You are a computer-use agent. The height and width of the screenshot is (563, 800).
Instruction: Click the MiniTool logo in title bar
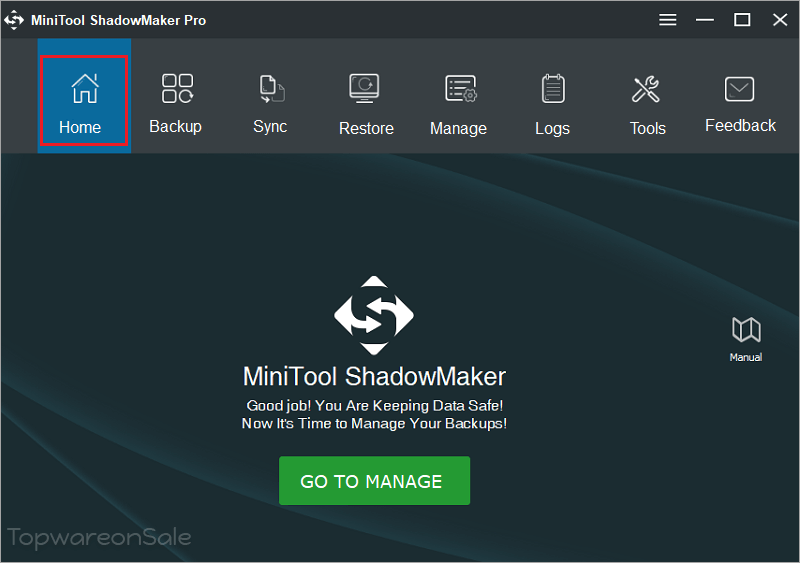tap(14, 20)
